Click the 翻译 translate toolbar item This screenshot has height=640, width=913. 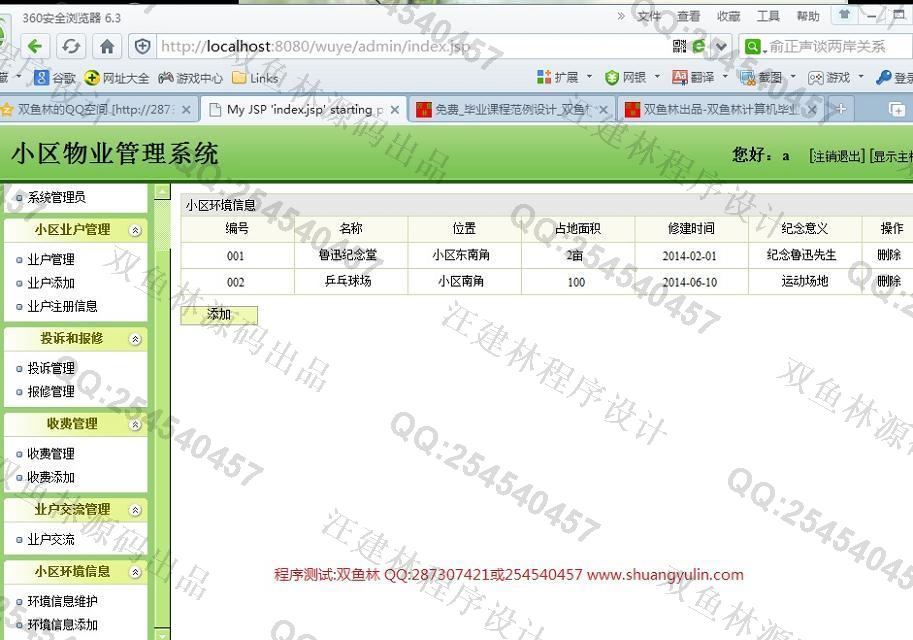(693, 77)
